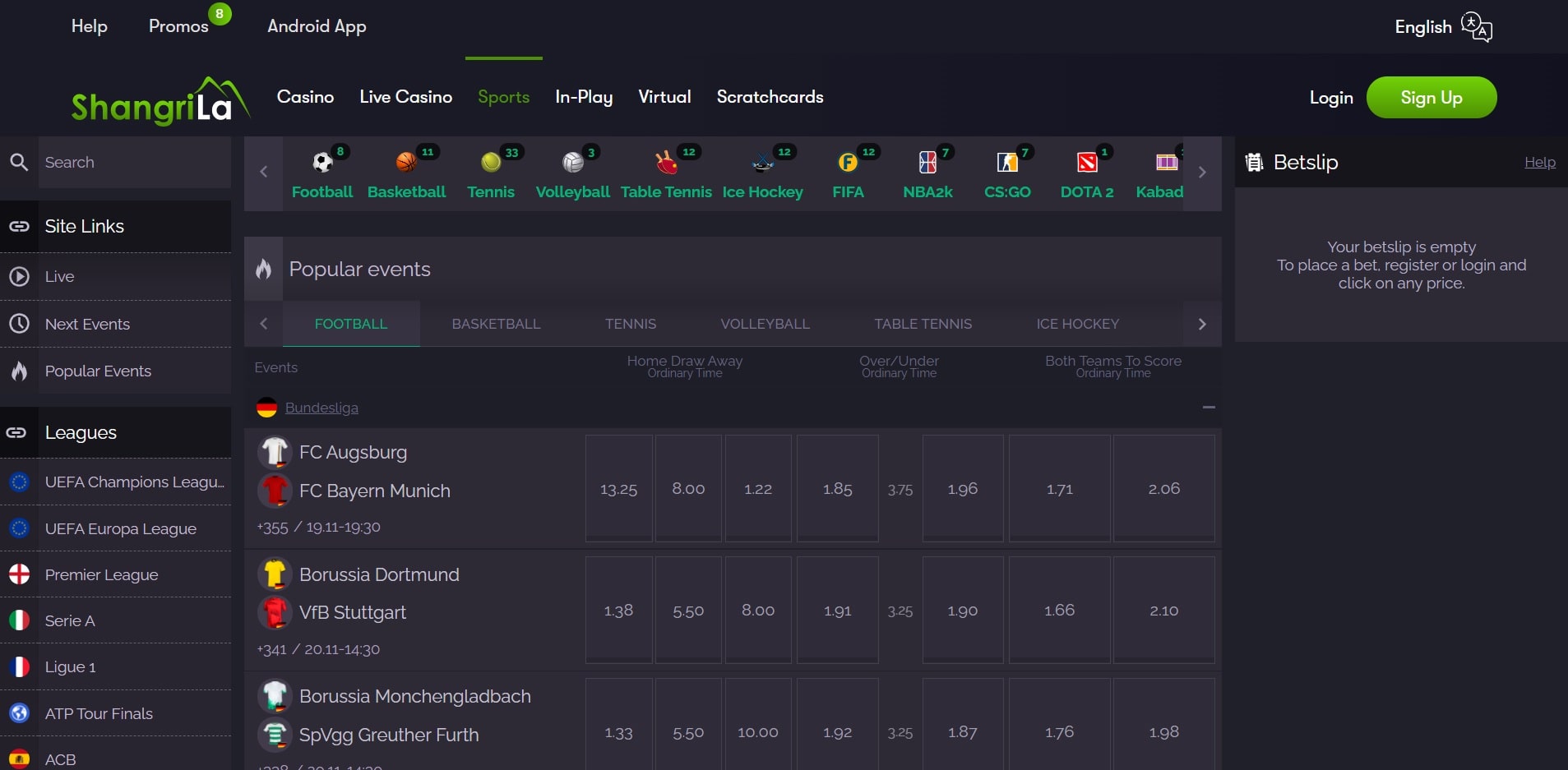1568x770 pixels.
Task: Open the In-Play menu
Action: [x=584, y=97]
